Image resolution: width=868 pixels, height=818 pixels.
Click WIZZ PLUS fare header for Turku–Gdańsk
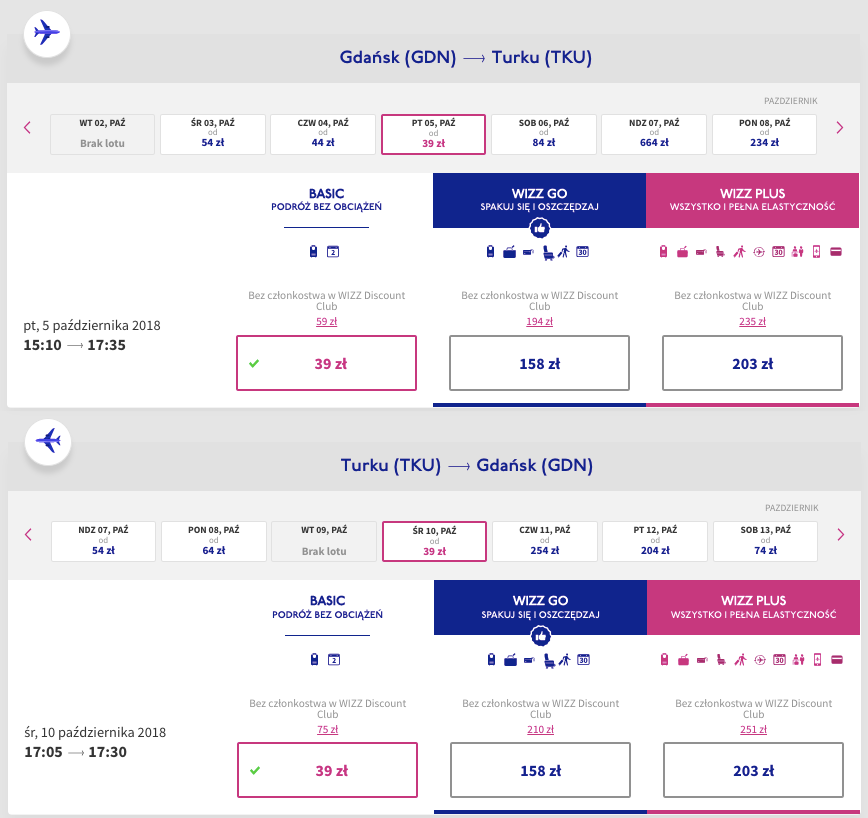pyautogui.click(x=754, y=607)
